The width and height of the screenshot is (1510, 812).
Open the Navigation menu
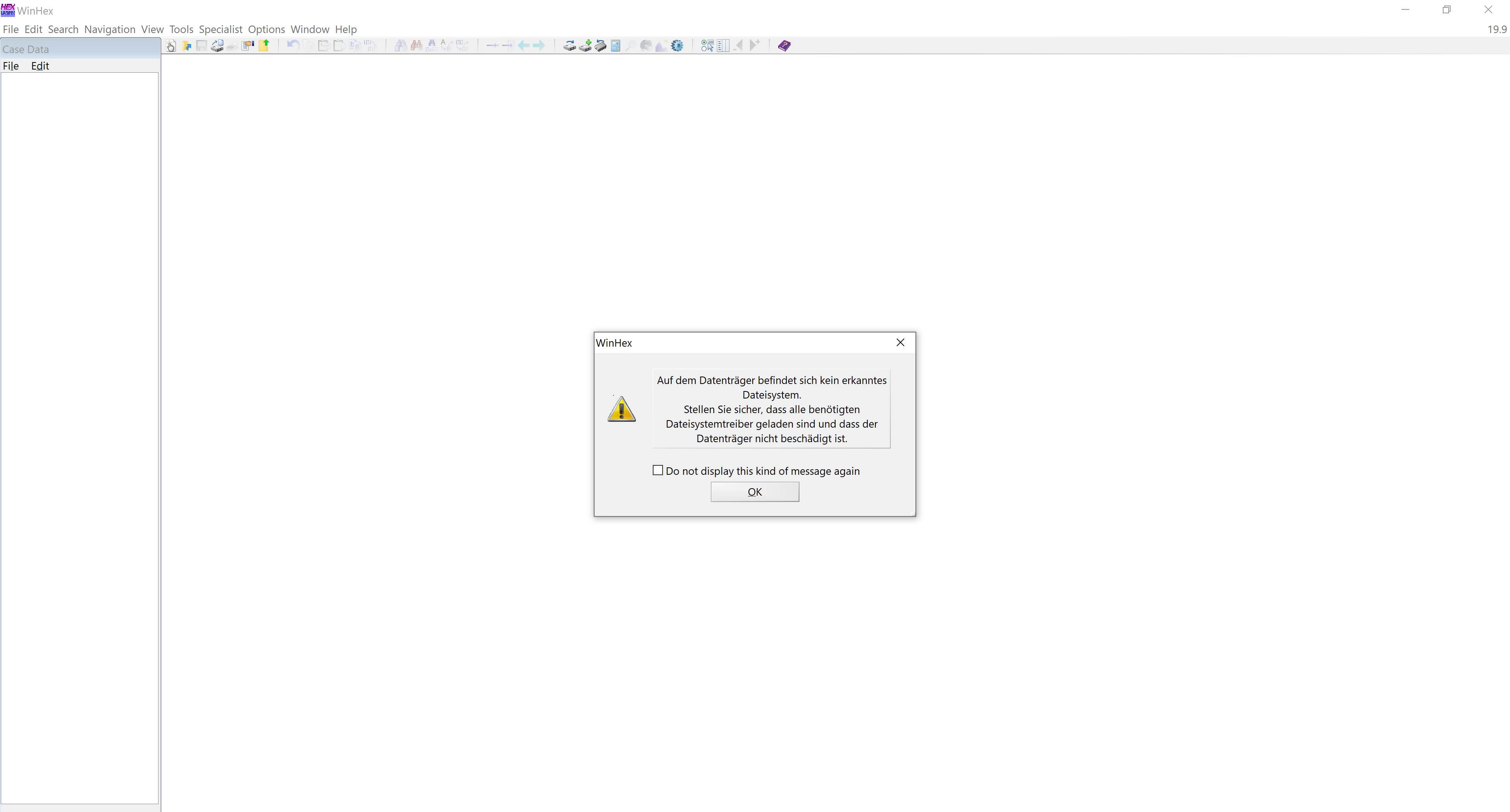click(110, 29)
